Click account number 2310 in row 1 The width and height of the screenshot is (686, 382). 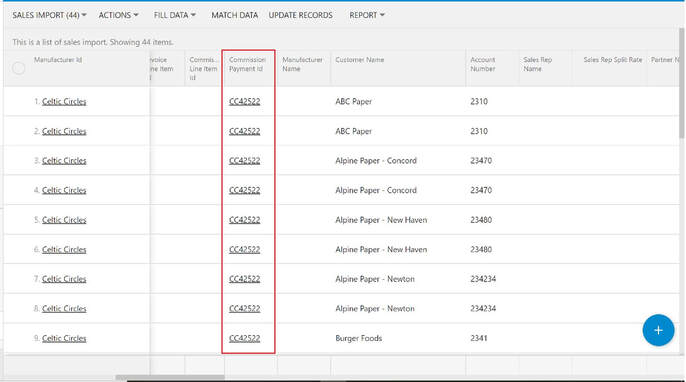tap(479, 102)
